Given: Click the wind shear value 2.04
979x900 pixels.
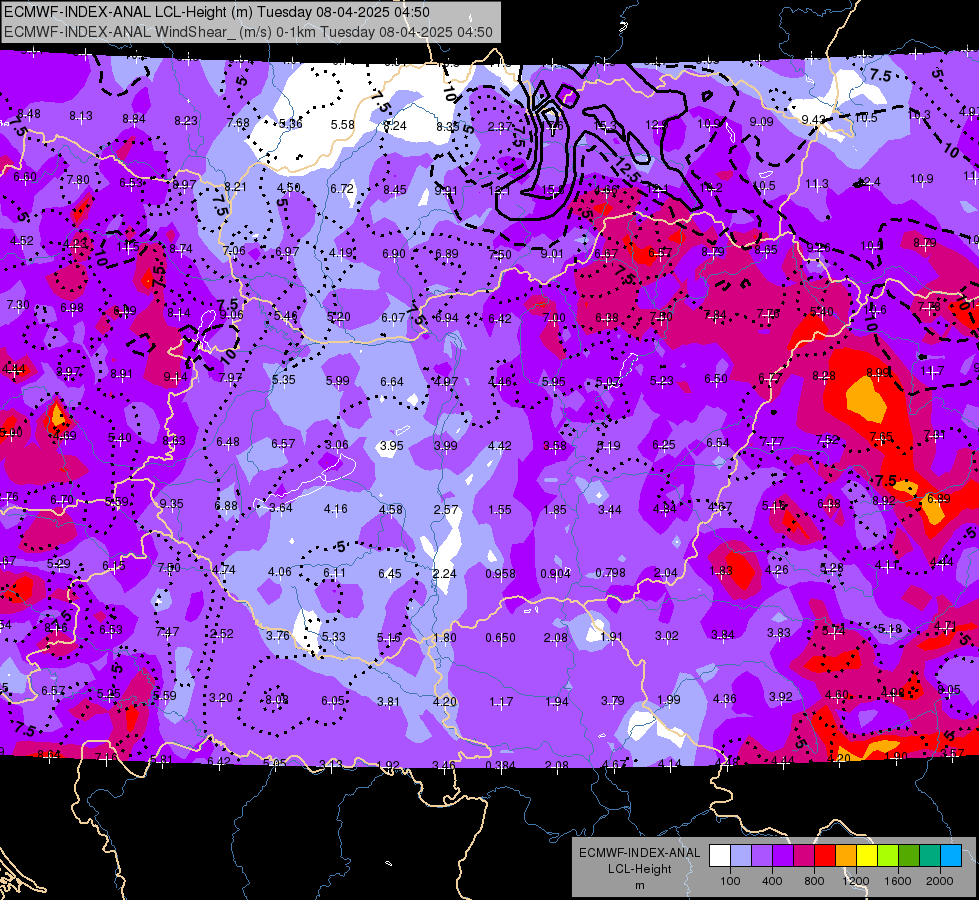Looking at the screenshot, I should tap(665, 573).
